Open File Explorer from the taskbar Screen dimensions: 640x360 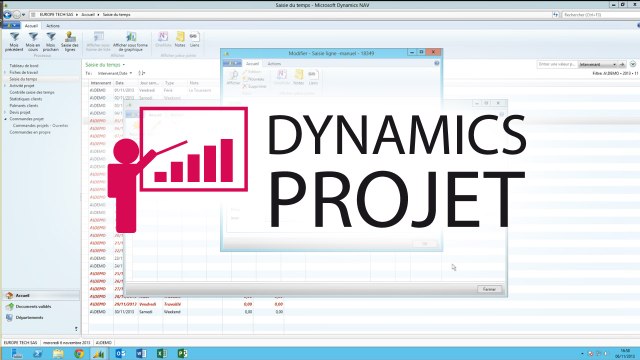click(x=58, y=353)
